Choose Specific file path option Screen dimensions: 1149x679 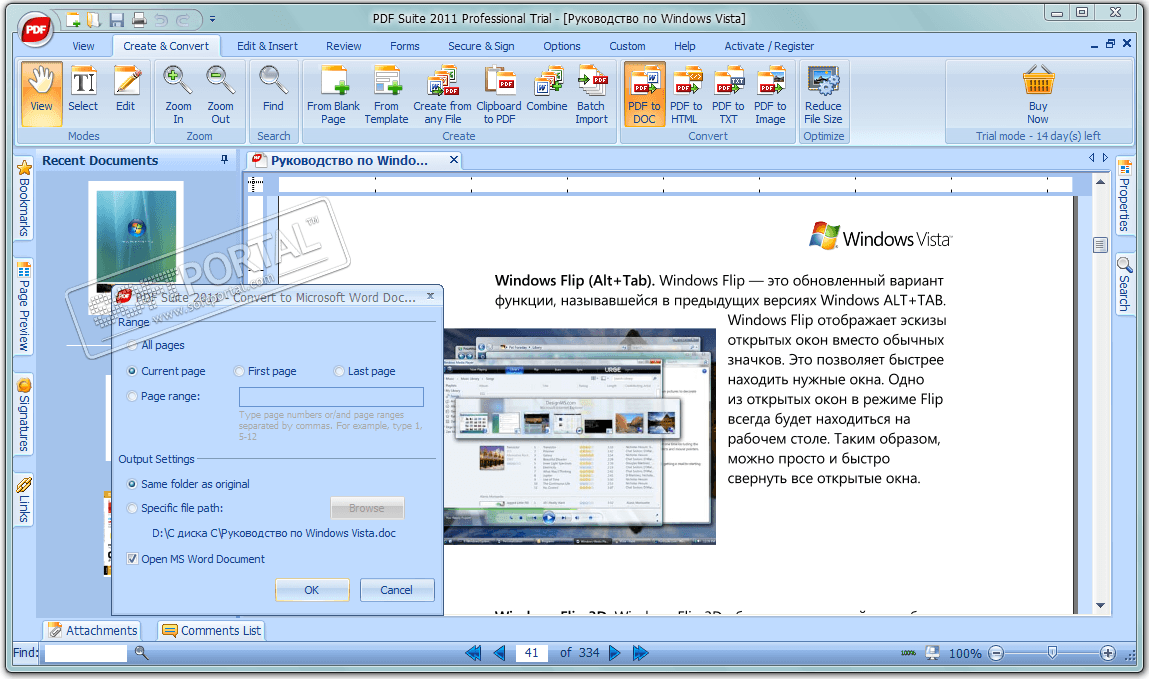pos(132,508)
